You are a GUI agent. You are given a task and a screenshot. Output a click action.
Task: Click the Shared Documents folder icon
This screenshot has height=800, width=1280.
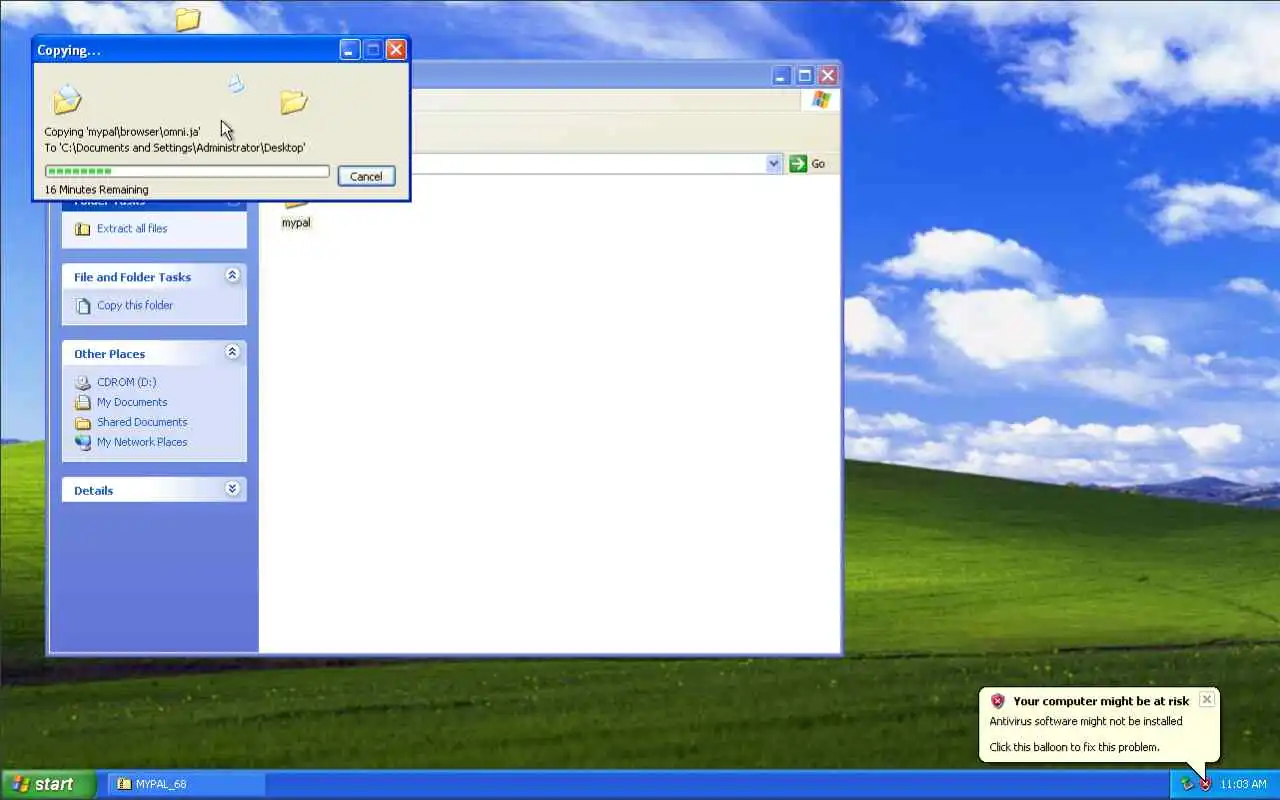pos(83,422)
